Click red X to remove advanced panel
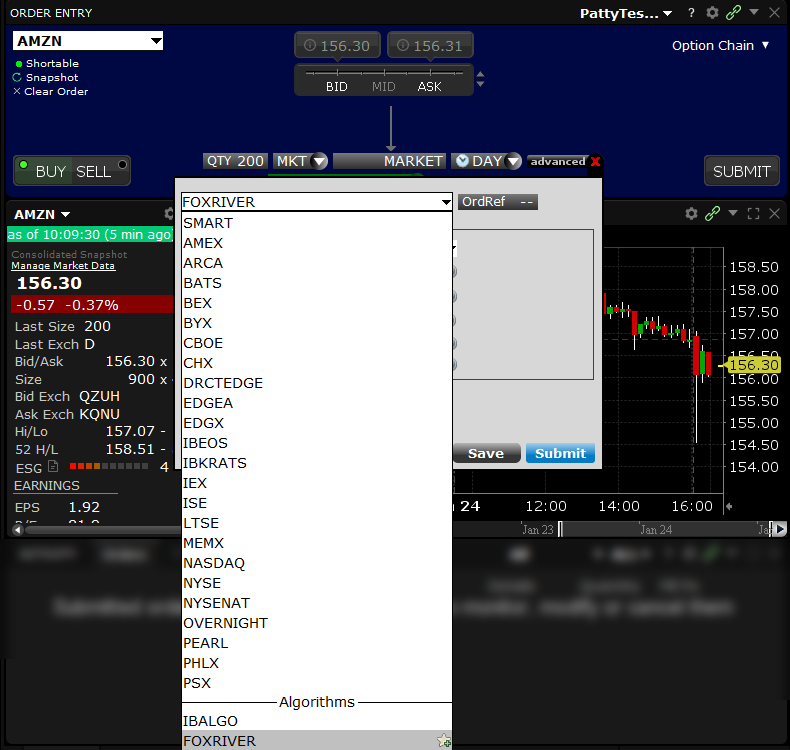790x750 pixels. click(595, 162)
